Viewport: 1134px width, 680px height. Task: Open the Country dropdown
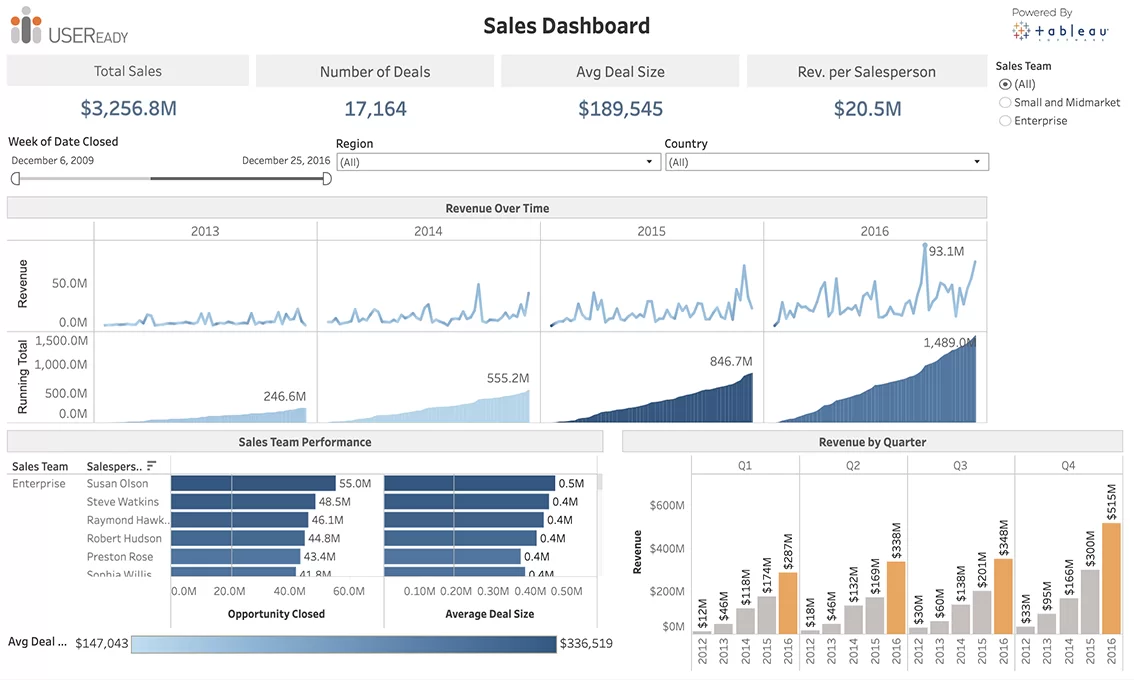point(827,162)
